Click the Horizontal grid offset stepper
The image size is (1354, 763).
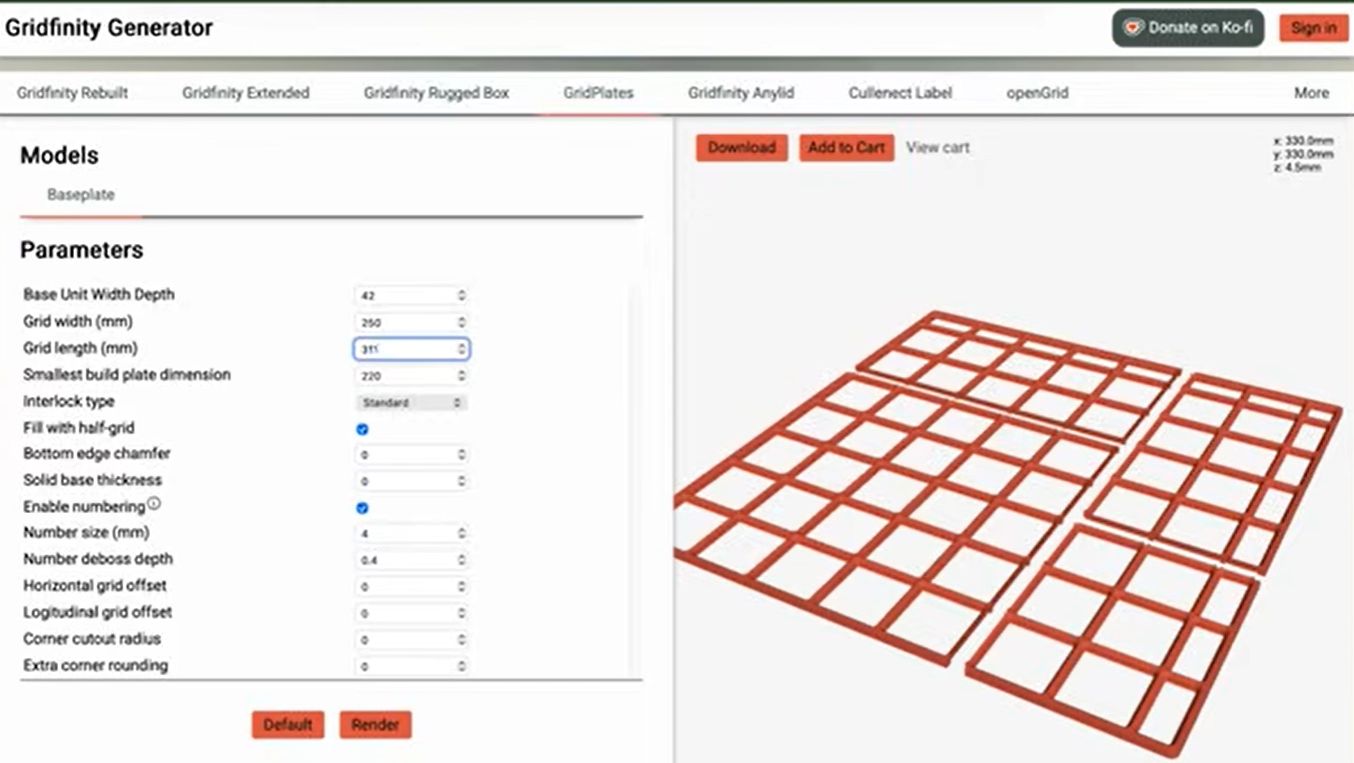click(x=461, y=587)
